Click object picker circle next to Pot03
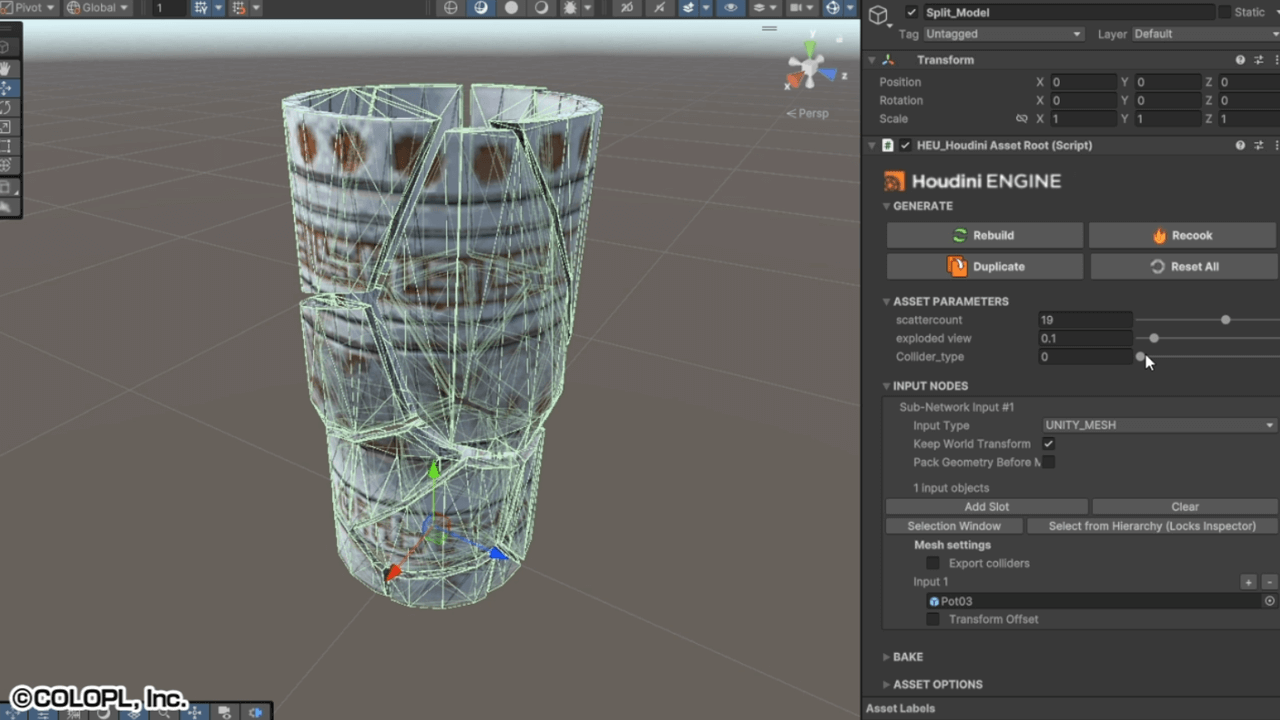The image size is (1280, 720). [1270, 601]
